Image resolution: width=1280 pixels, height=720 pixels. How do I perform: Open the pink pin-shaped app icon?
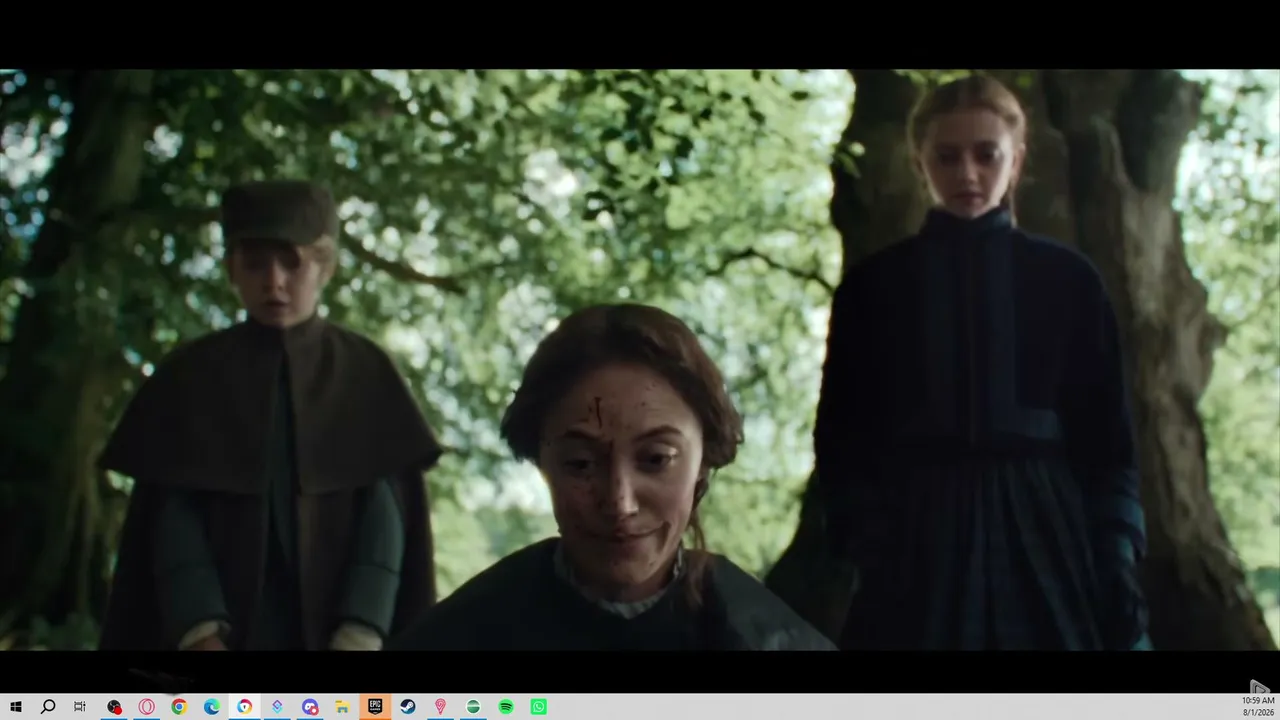tap(440, 707)
